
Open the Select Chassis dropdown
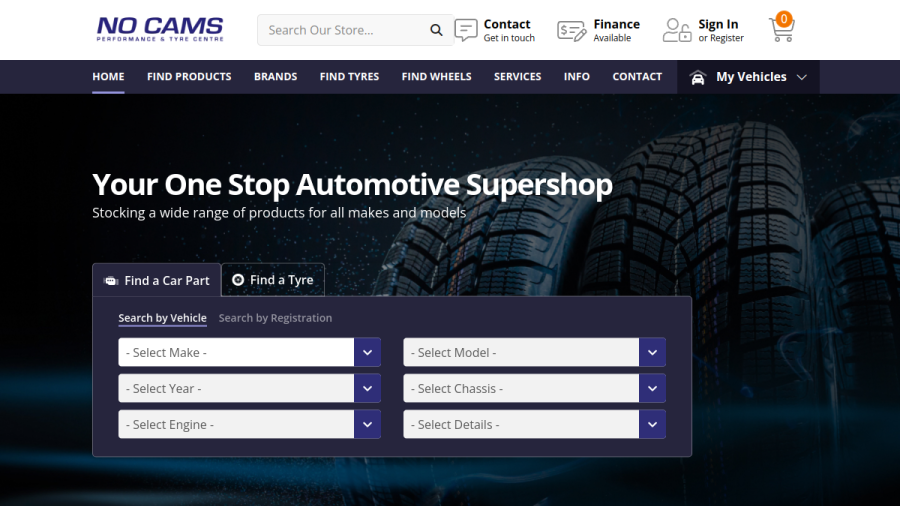[x=534, y=388]
